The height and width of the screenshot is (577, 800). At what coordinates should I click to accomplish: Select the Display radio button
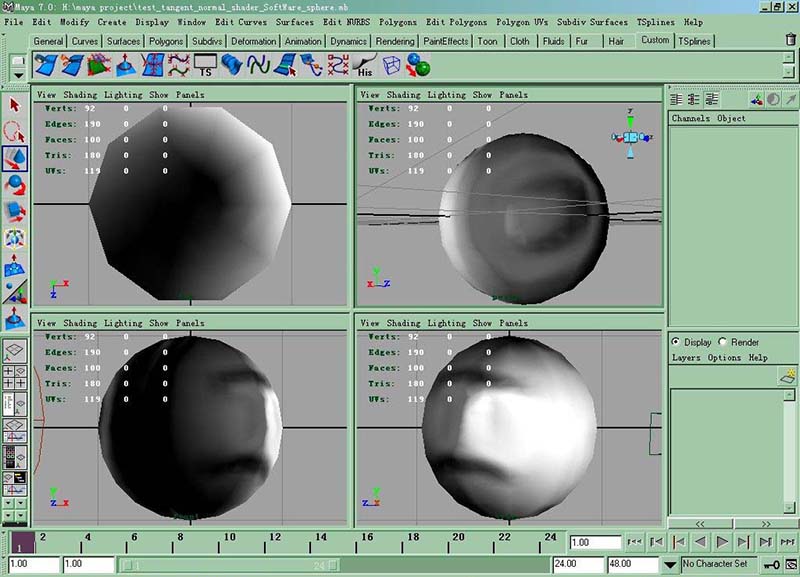pyautogui.click(x=676, y=341)
